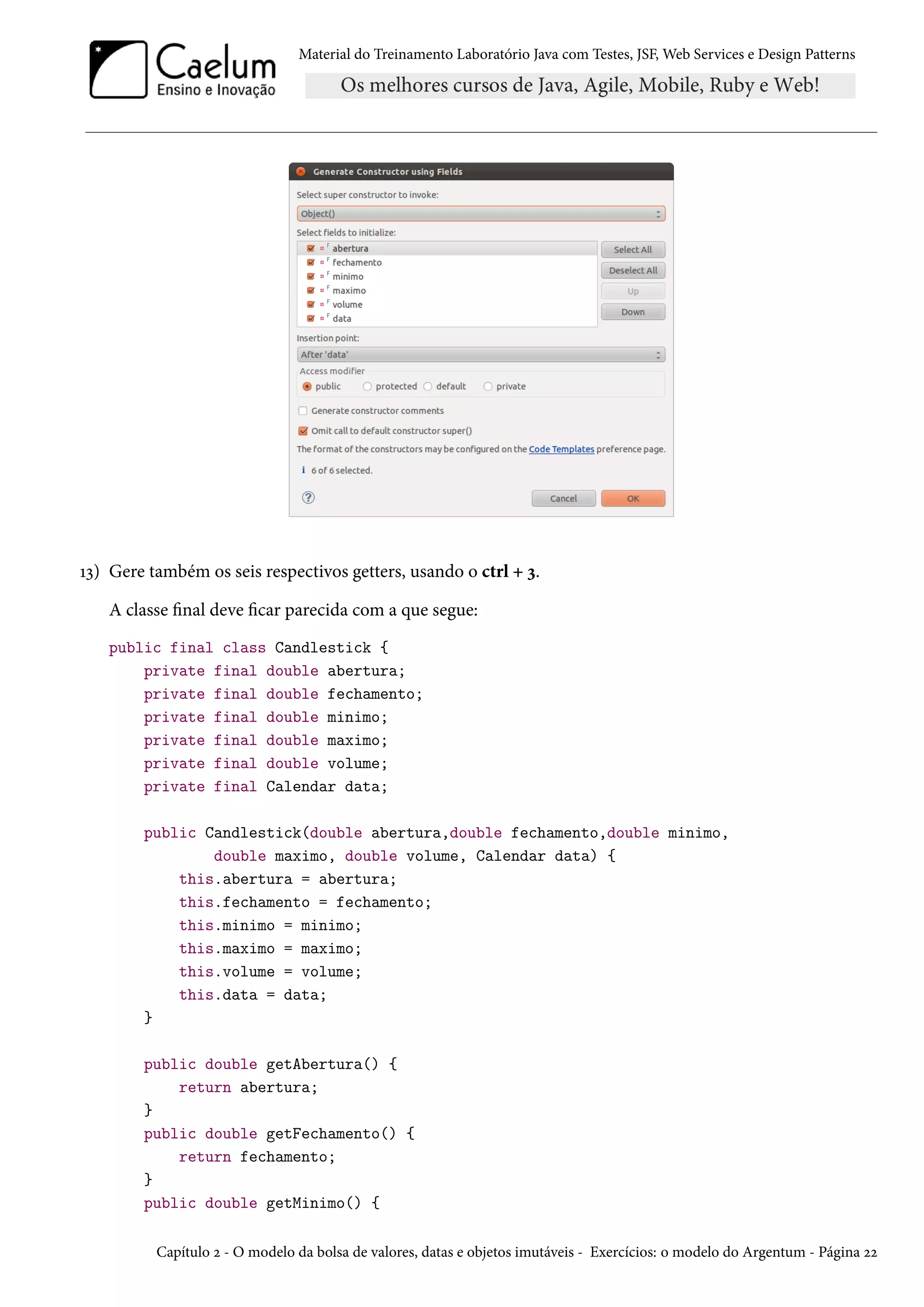924x1307 pixels.
Task: Click the field icon next to maximo
Action: (x=324, y=290)
